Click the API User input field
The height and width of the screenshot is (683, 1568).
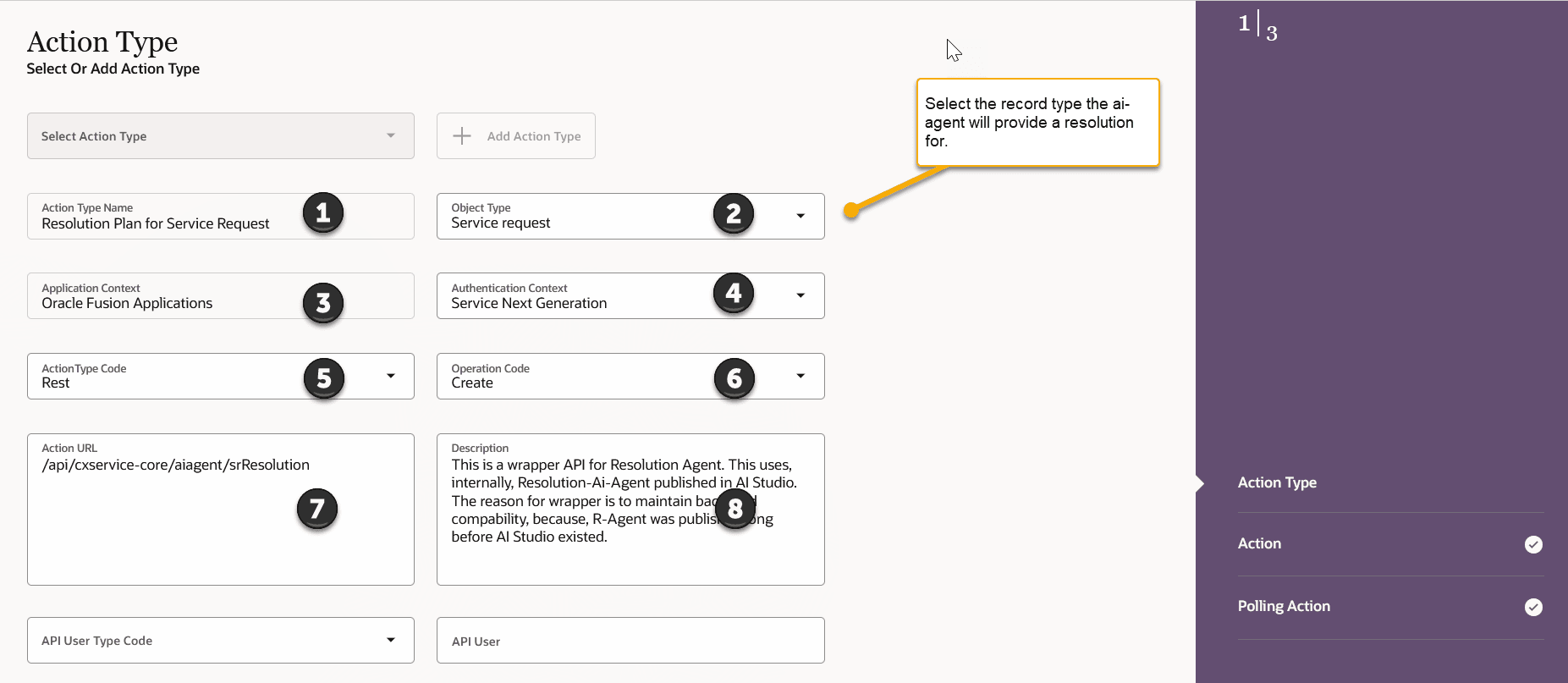pos(630,641)
